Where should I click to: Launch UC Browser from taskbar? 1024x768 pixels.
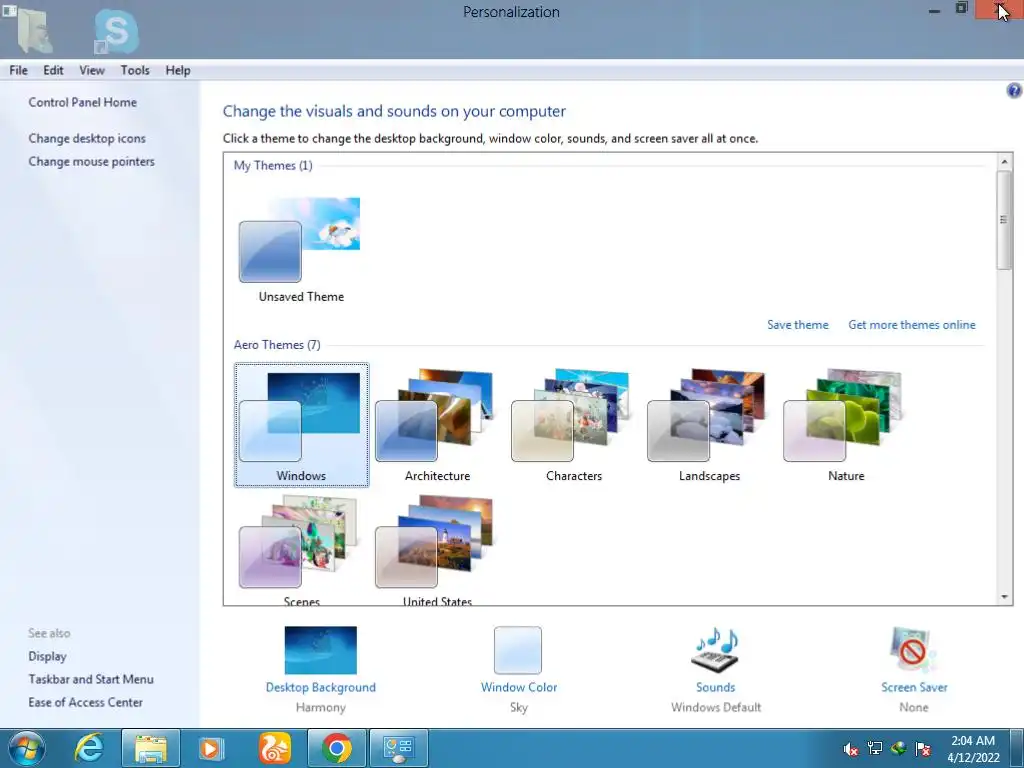coord(274,748)
